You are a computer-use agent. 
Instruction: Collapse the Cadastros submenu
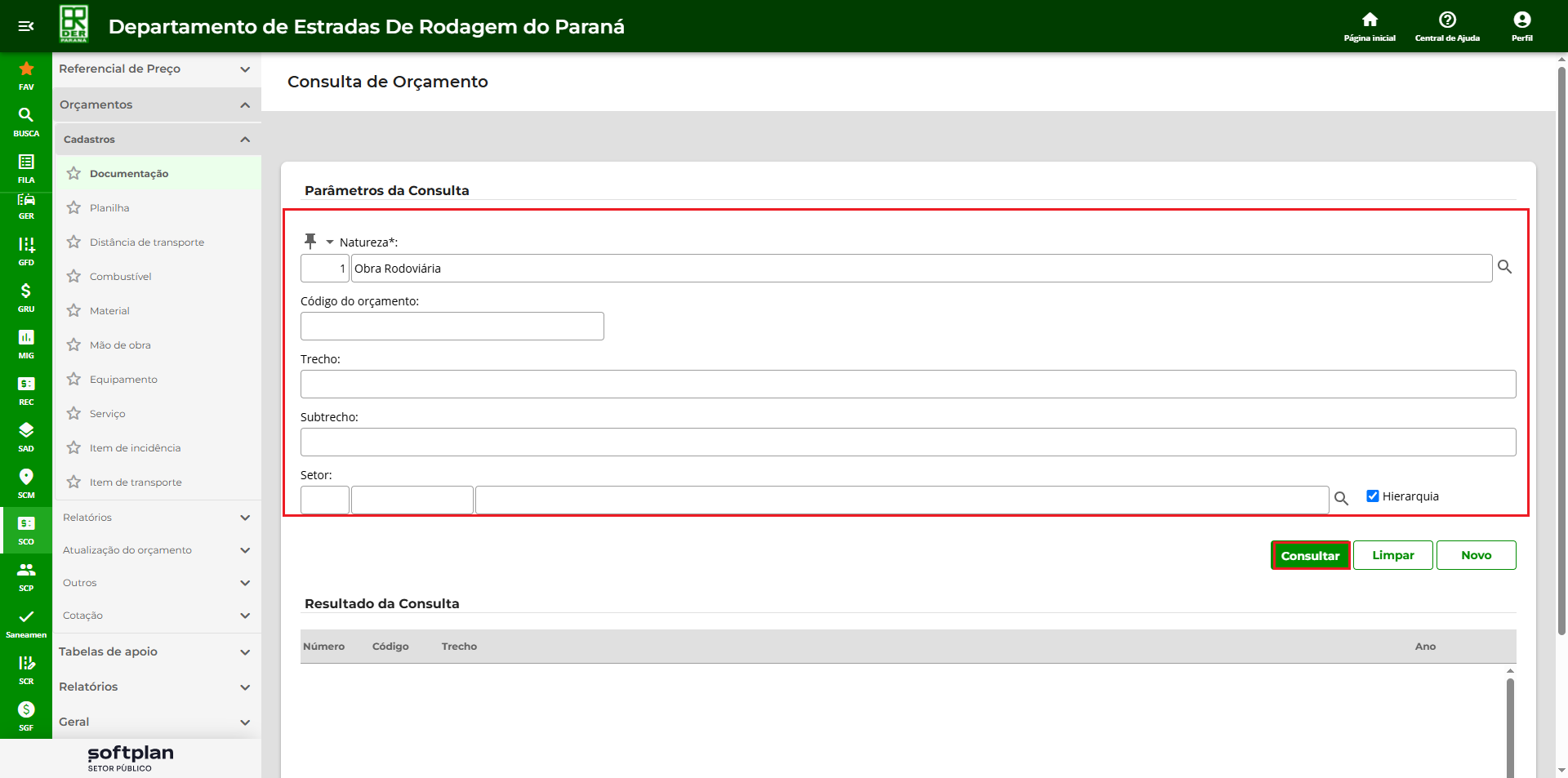[244, 140]
